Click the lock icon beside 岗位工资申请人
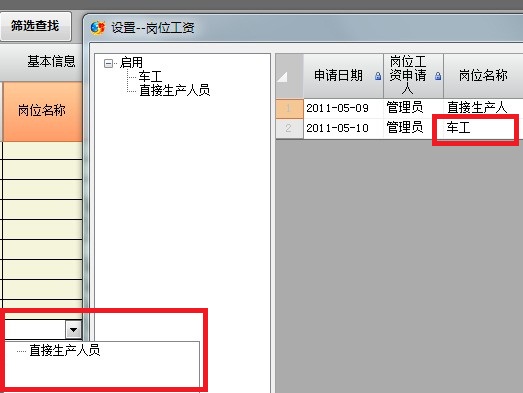523x393 pixels. 438,76
